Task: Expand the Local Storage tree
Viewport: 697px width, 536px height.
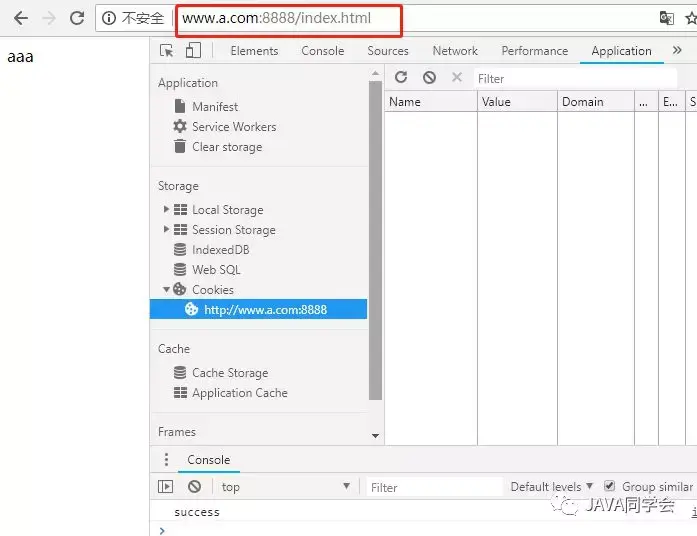Action: [x=166, y=209]
